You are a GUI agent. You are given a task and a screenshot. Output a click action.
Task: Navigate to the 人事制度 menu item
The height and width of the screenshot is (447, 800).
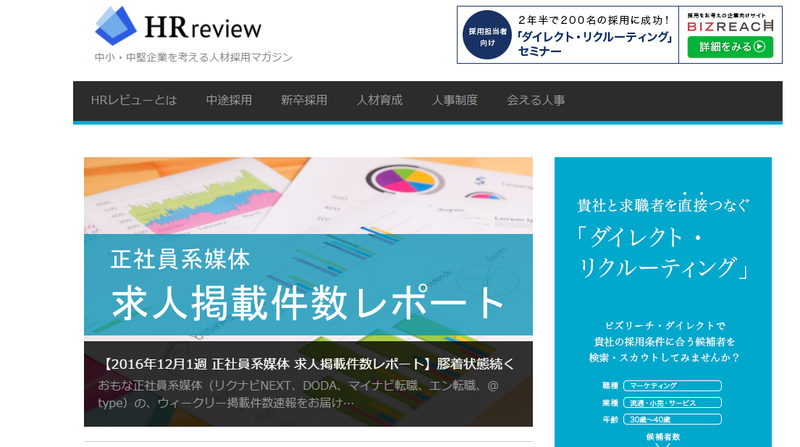(x=455, y=101)
